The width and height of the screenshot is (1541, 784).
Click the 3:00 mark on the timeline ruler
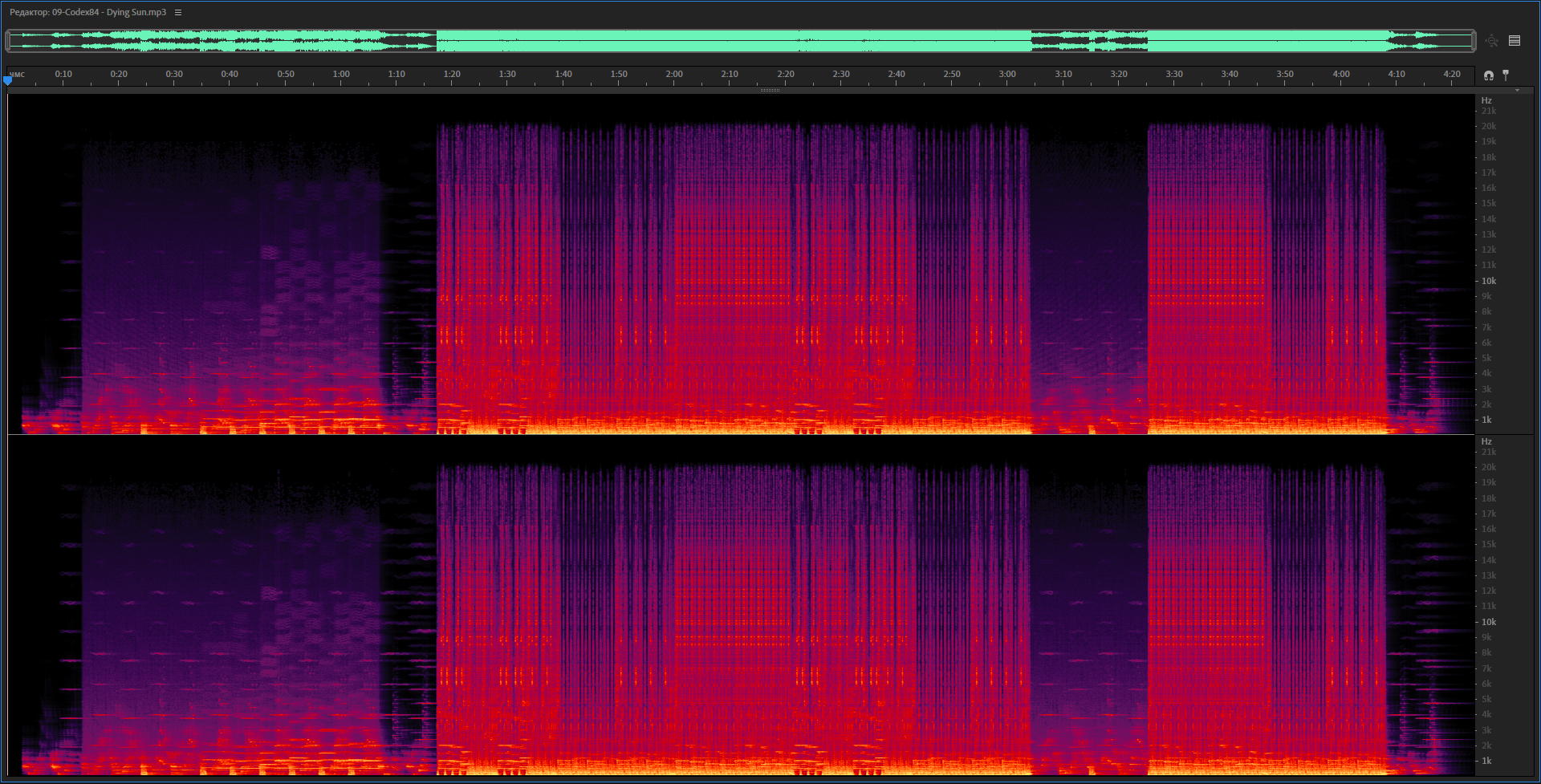1007,74
